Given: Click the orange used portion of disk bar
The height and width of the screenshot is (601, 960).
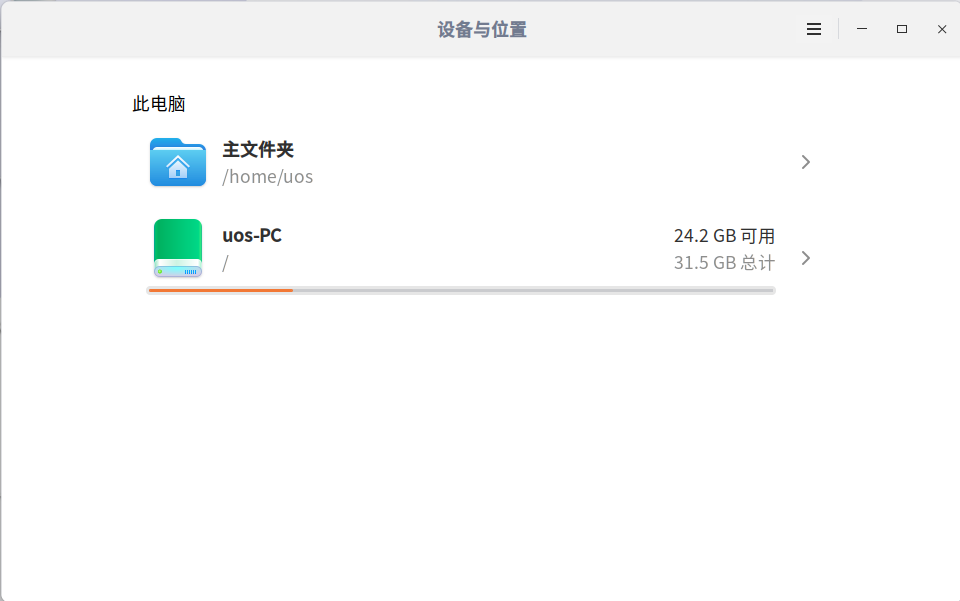Looking at the screenshot, I should click(220, 290).
